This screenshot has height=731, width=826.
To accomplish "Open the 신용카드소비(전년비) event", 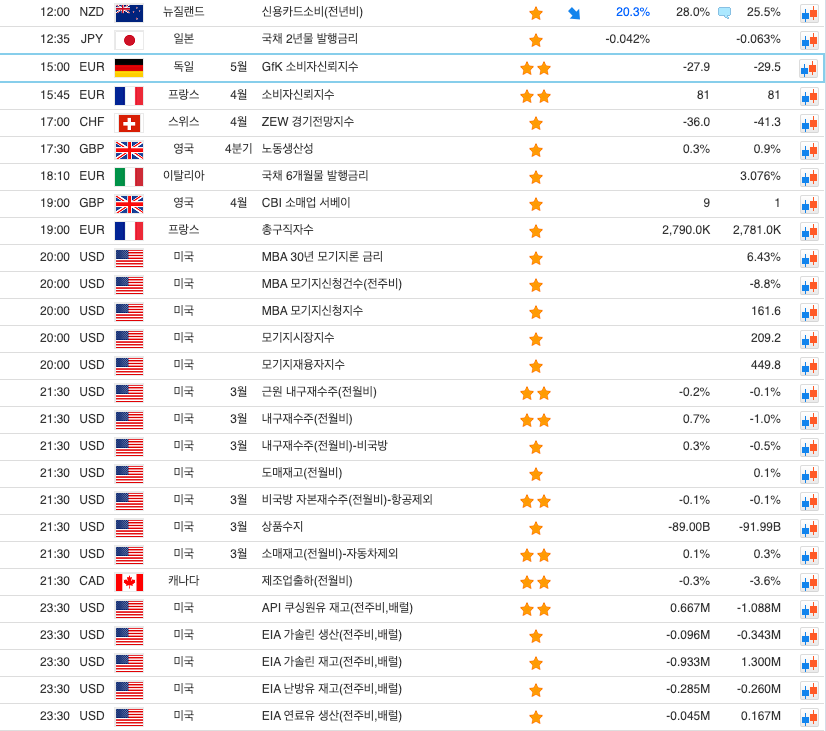I will 312,12.
